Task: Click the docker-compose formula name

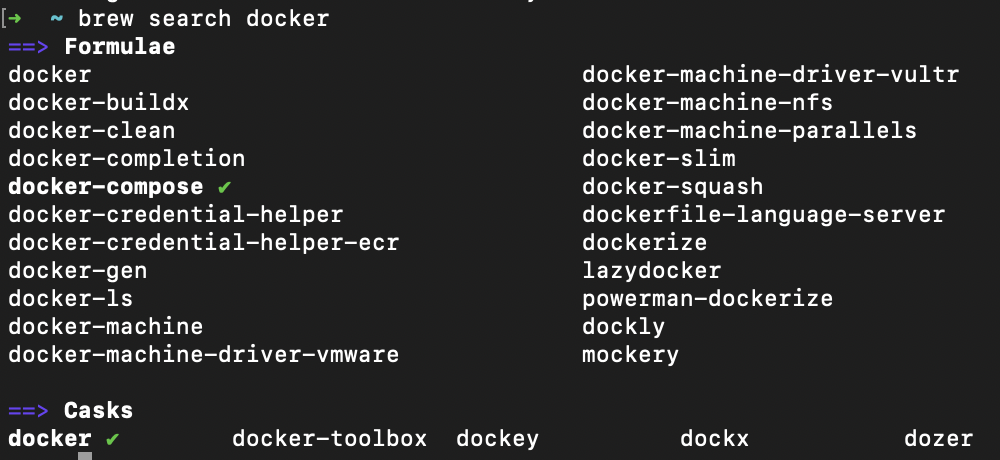Action: [106, 187]
